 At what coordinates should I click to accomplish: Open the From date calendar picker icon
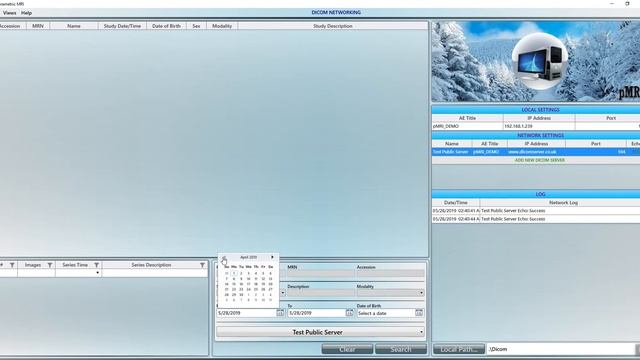tap(280, 313)
